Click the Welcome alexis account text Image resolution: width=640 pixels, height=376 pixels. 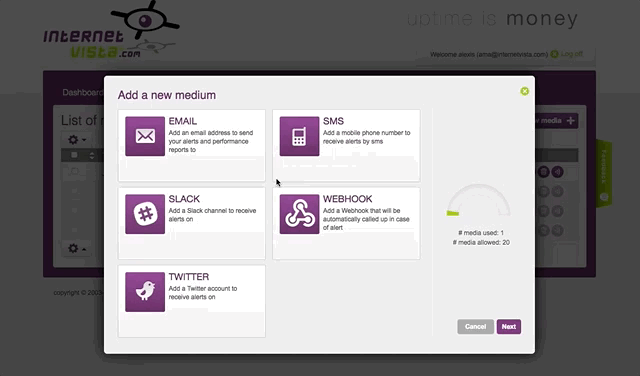click(x=489, y=54)
